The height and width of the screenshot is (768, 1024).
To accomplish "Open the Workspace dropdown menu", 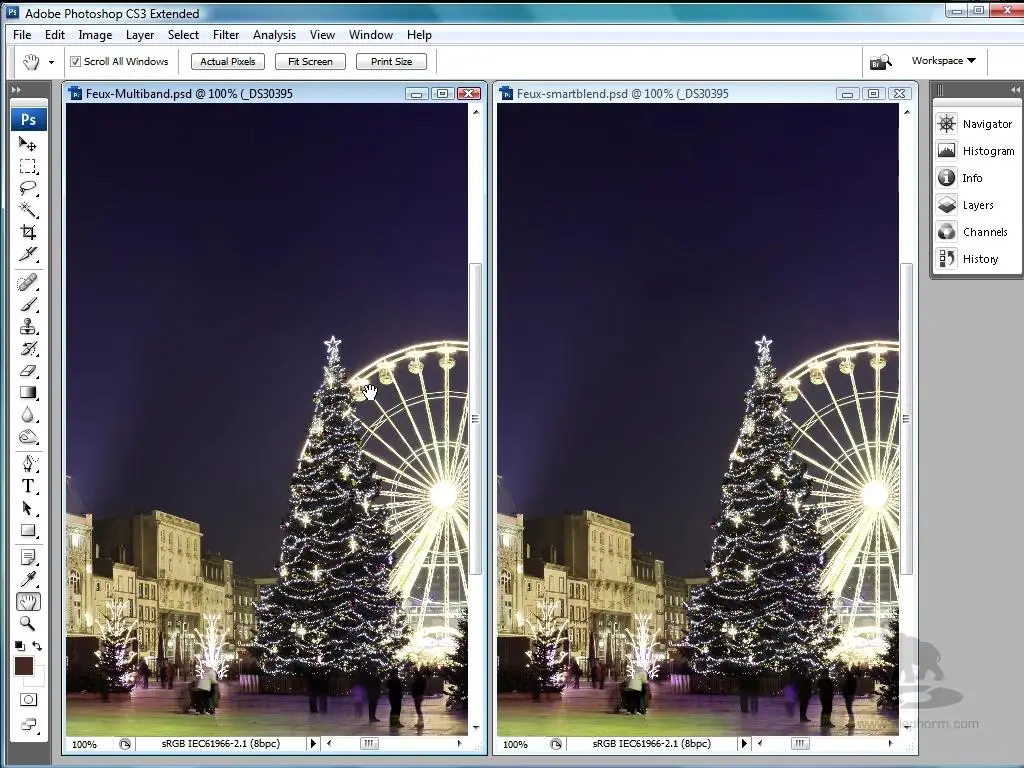I will pos(942,61).
